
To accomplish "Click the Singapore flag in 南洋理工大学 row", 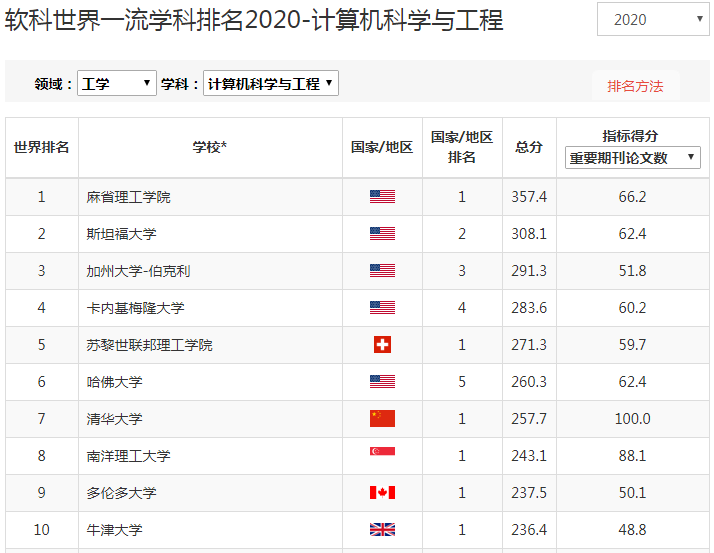I will (x=382, y=451).
